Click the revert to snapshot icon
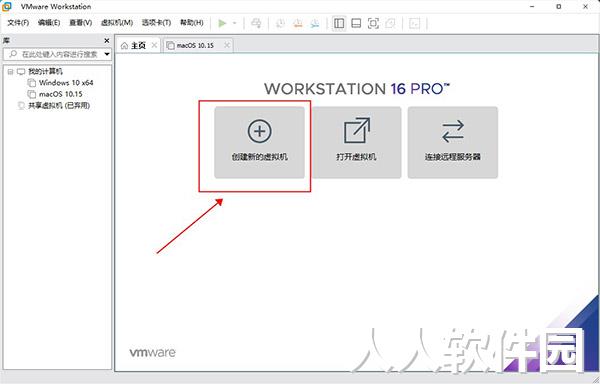Image resolution: width=600 pixels, height=384 pixels. [298, 23]
